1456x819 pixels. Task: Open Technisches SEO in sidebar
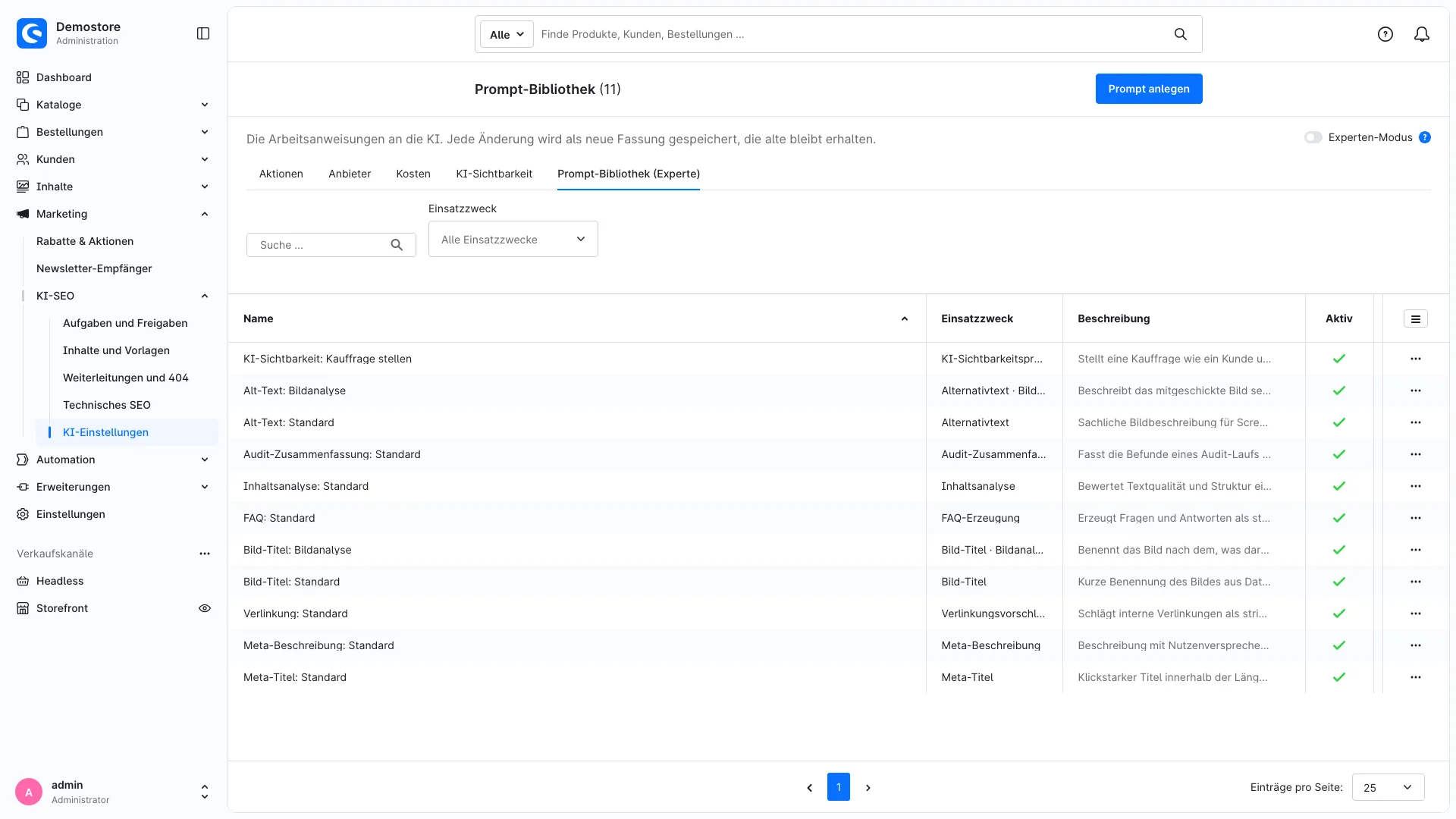(107, 405)
